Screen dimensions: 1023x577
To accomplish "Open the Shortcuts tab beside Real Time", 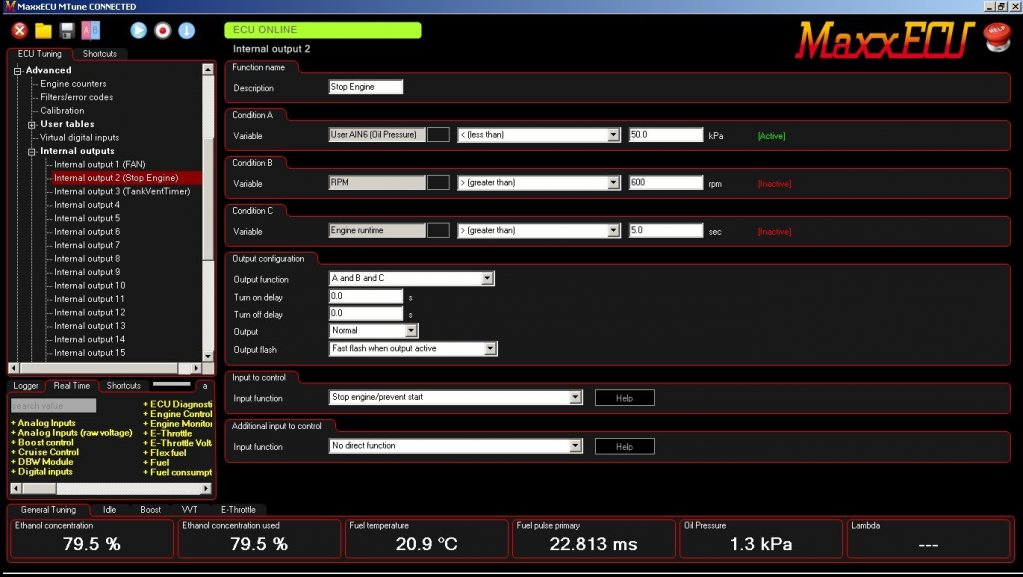I will coord(124,386).
